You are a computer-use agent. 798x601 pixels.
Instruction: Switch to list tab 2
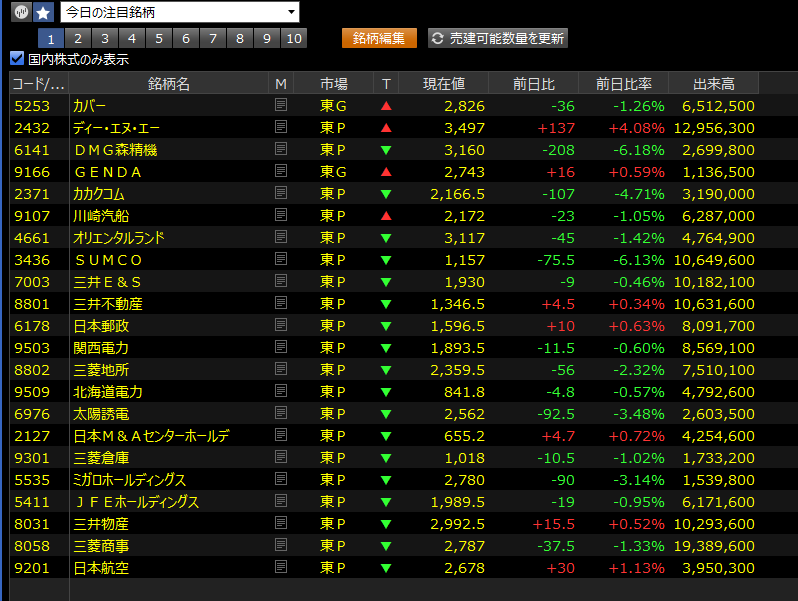click(x=78, y=38)
